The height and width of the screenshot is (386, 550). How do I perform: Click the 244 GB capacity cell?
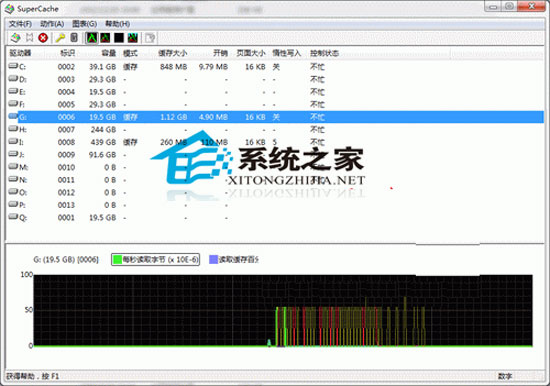tap(103, 129)
